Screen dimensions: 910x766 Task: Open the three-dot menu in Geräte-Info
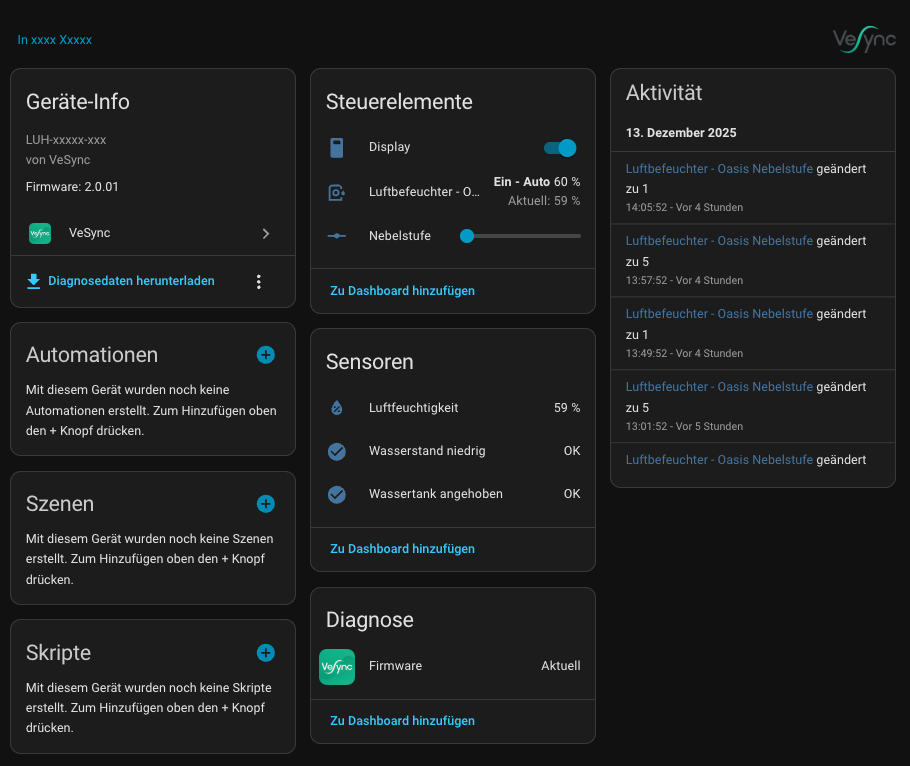pos(259,282)
